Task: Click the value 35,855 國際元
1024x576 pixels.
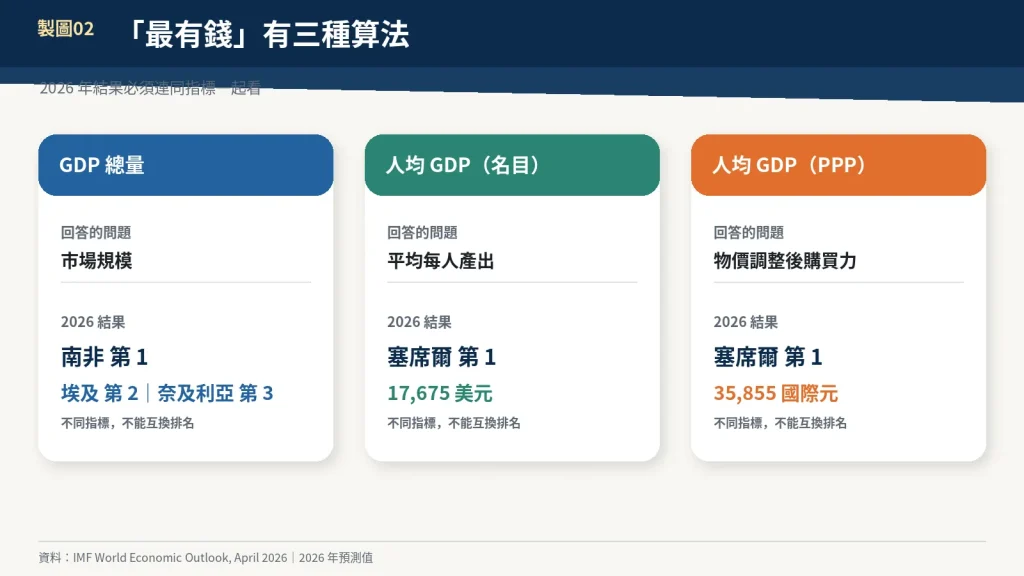Action: 776,393
